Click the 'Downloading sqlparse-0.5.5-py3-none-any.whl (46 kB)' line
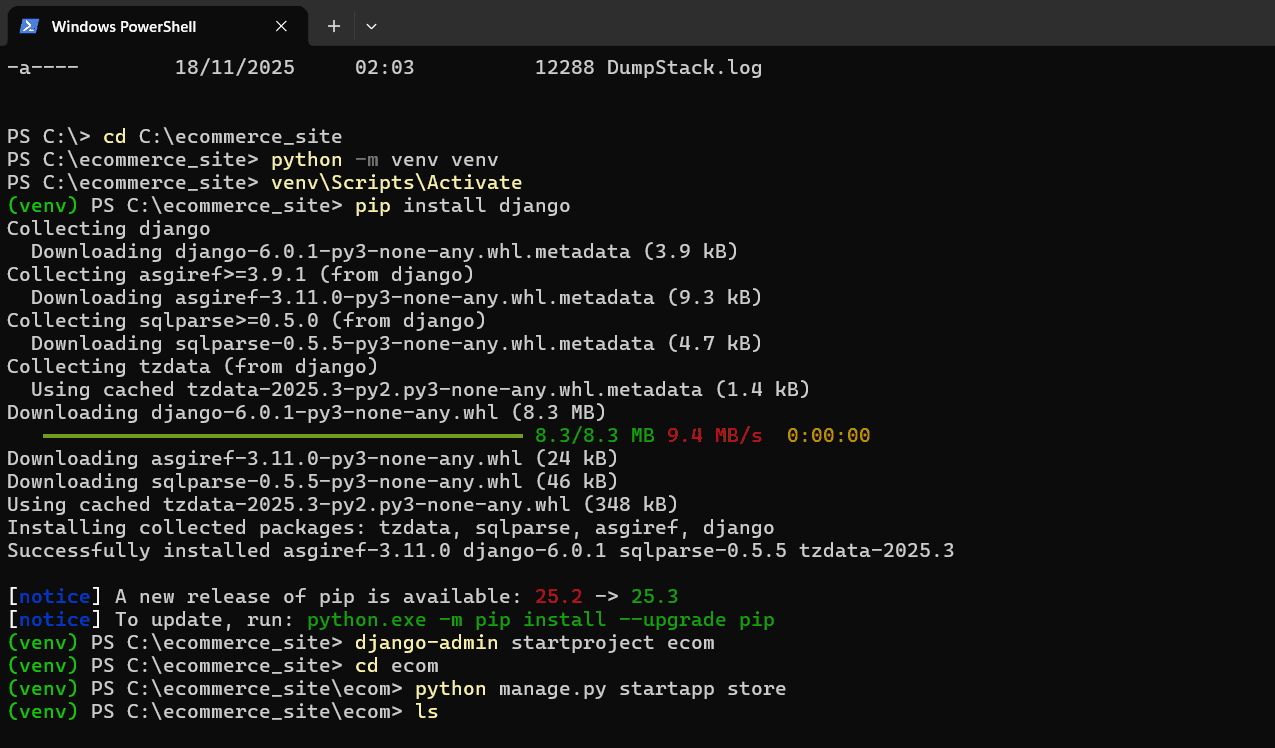The height and width of the screenshot is (748, 1275). tap(313, 482)
